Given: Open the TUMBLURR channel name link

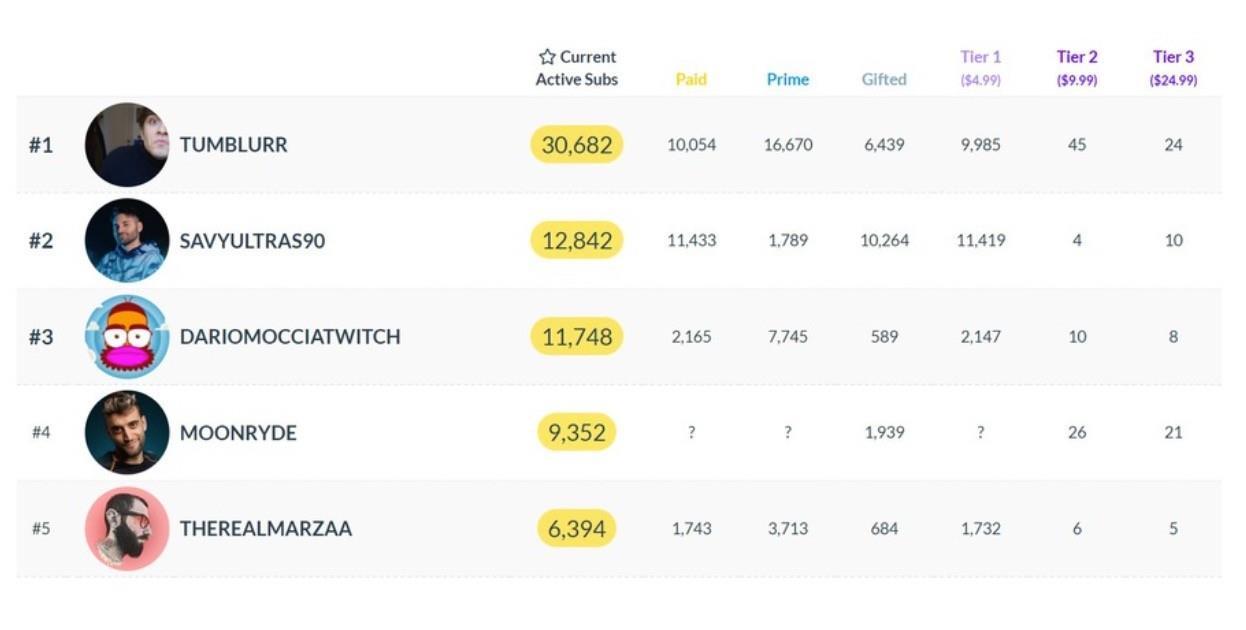Looking at the screenshot, I should (x=234, y=145).
